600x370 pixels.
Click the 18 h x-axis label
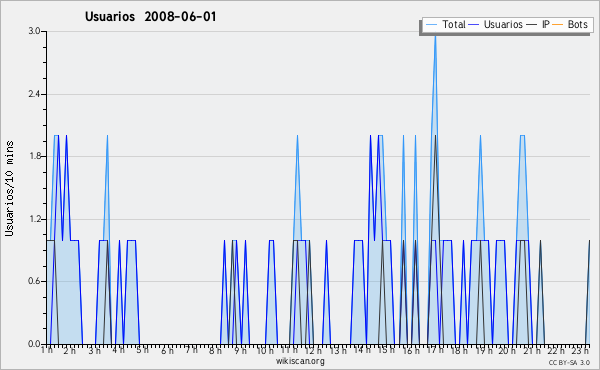459,350
